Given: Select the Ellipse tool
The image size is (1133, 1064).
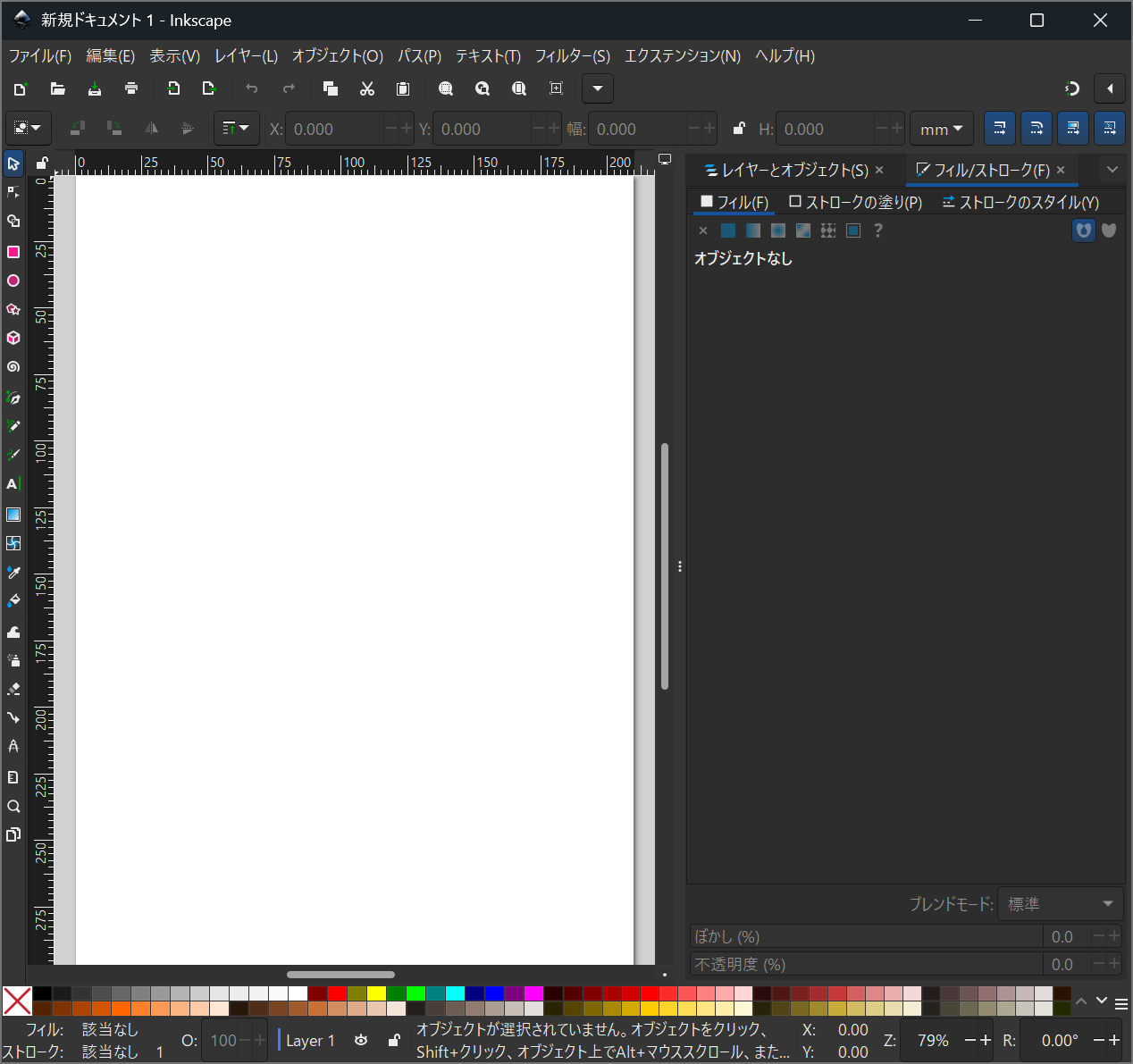Looking at the screenshot, I should (x=13, y=281).
